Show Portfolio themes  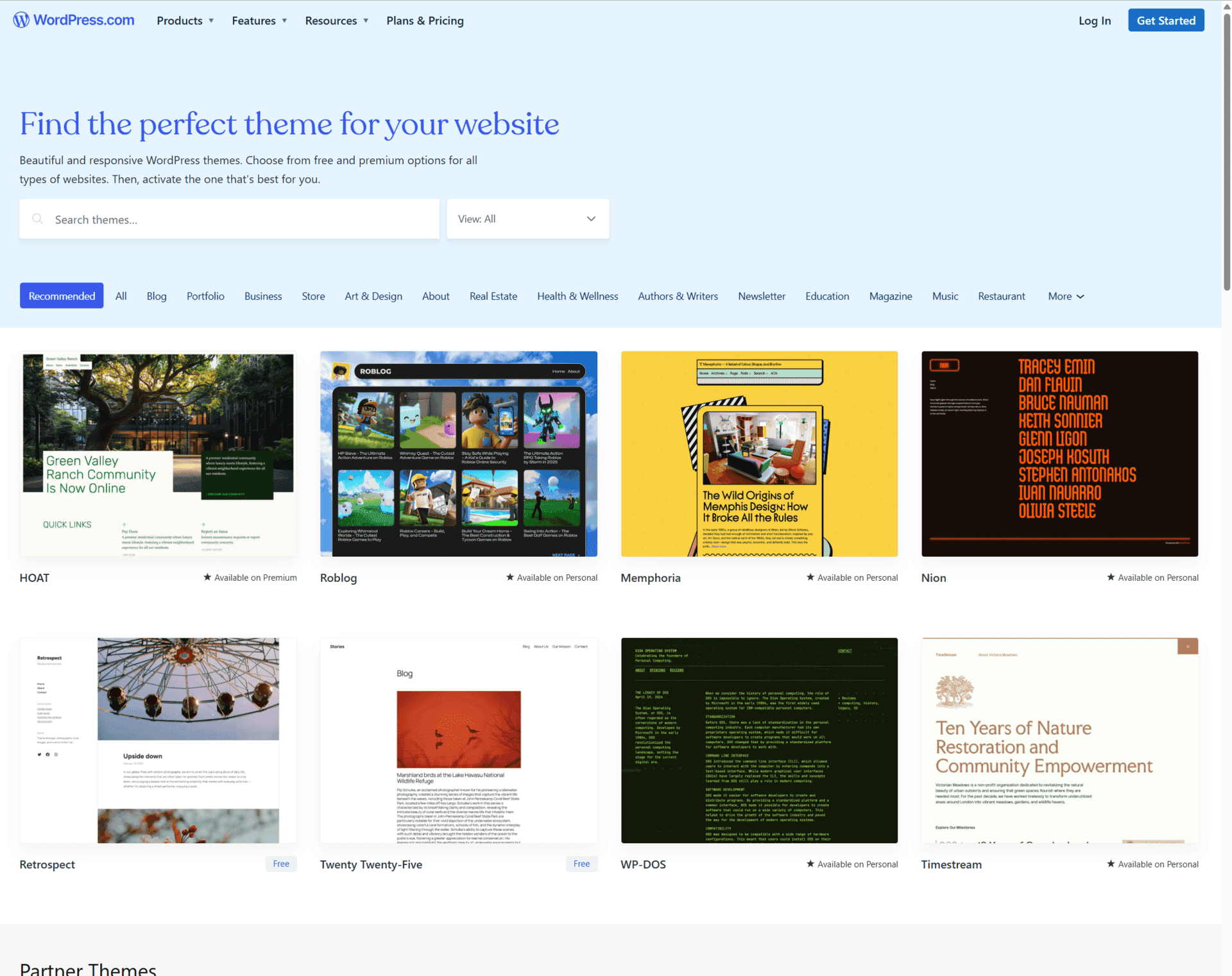pyautogui.click(x=205, y=296)
